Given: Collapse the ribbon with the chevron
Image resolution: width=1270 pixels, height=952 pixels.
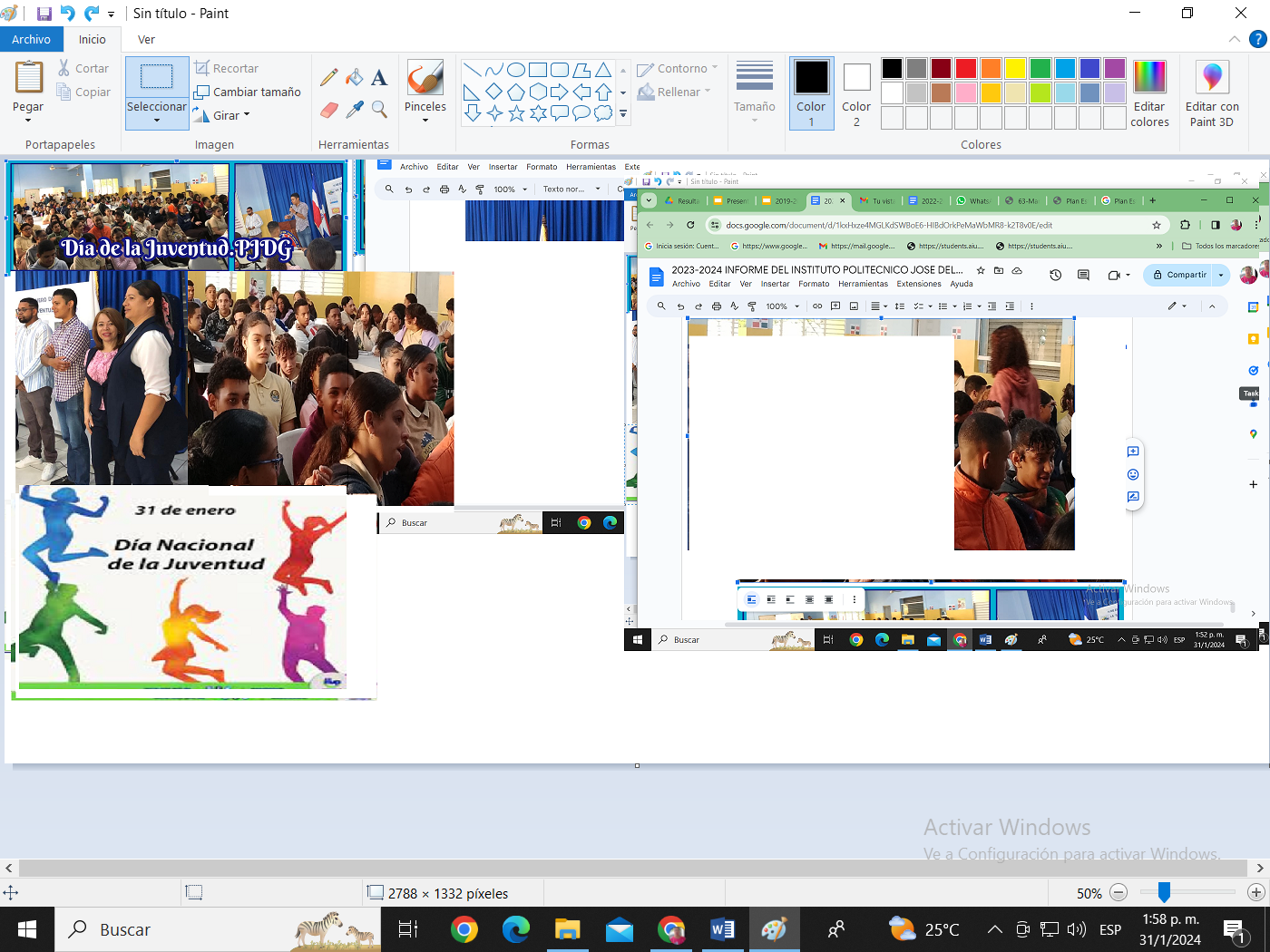Looking at the screenshot, I should click(x=1235, y=39).
